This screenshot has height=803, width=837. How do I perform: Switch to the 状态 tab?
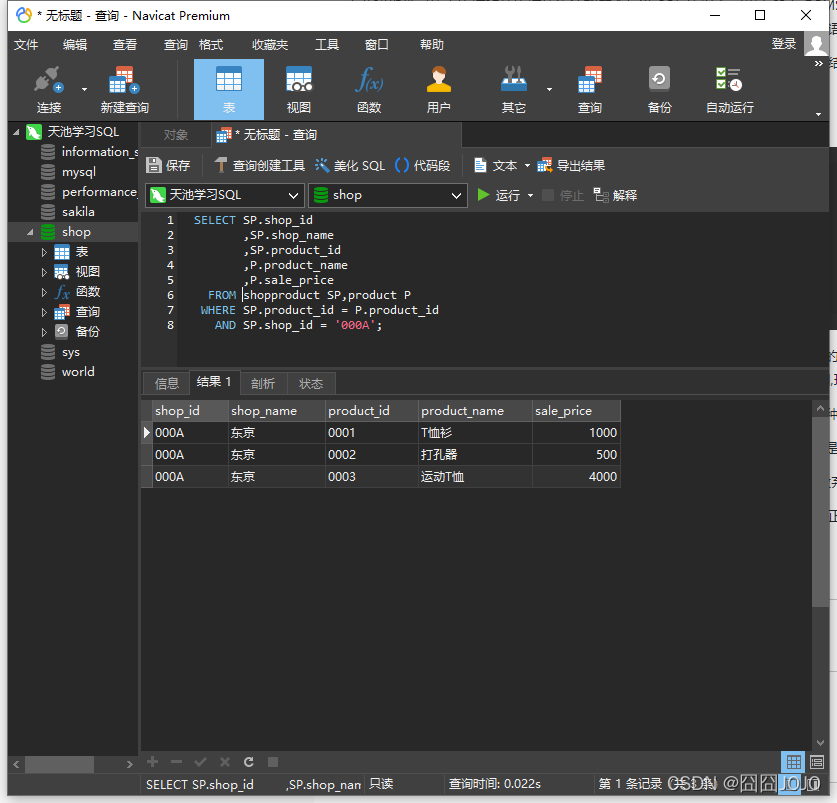click(311, 383)
